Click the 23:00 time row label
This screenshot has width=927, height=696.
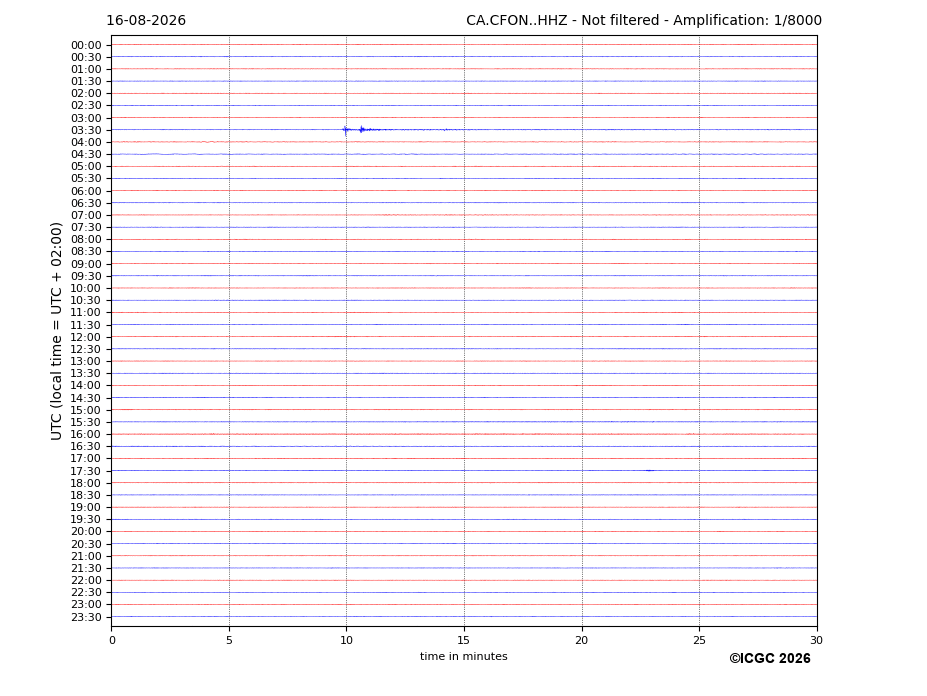coord(86,605)
